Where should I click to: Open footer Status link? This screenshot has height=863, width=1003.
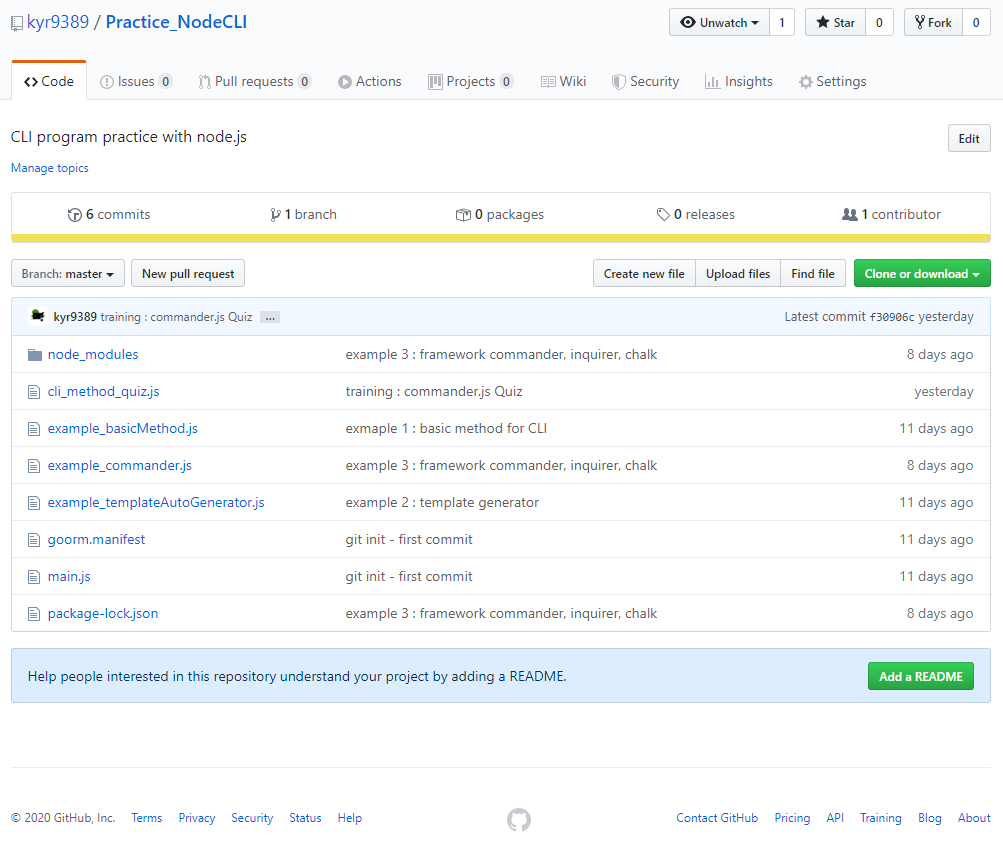(x=305, y=818)
